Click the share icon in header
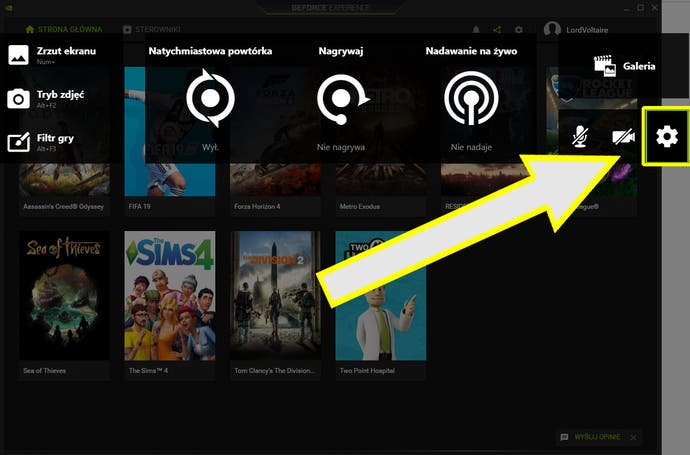 (x=497, y=30)
